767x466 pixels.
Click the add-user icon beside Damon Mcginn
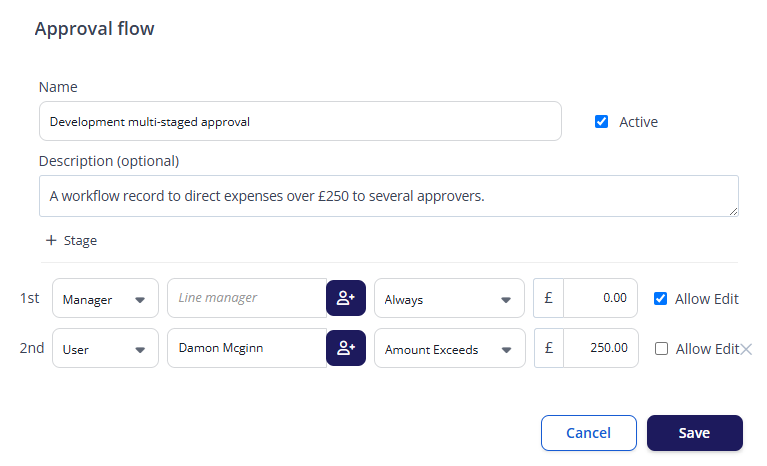[x=346, y=348]
